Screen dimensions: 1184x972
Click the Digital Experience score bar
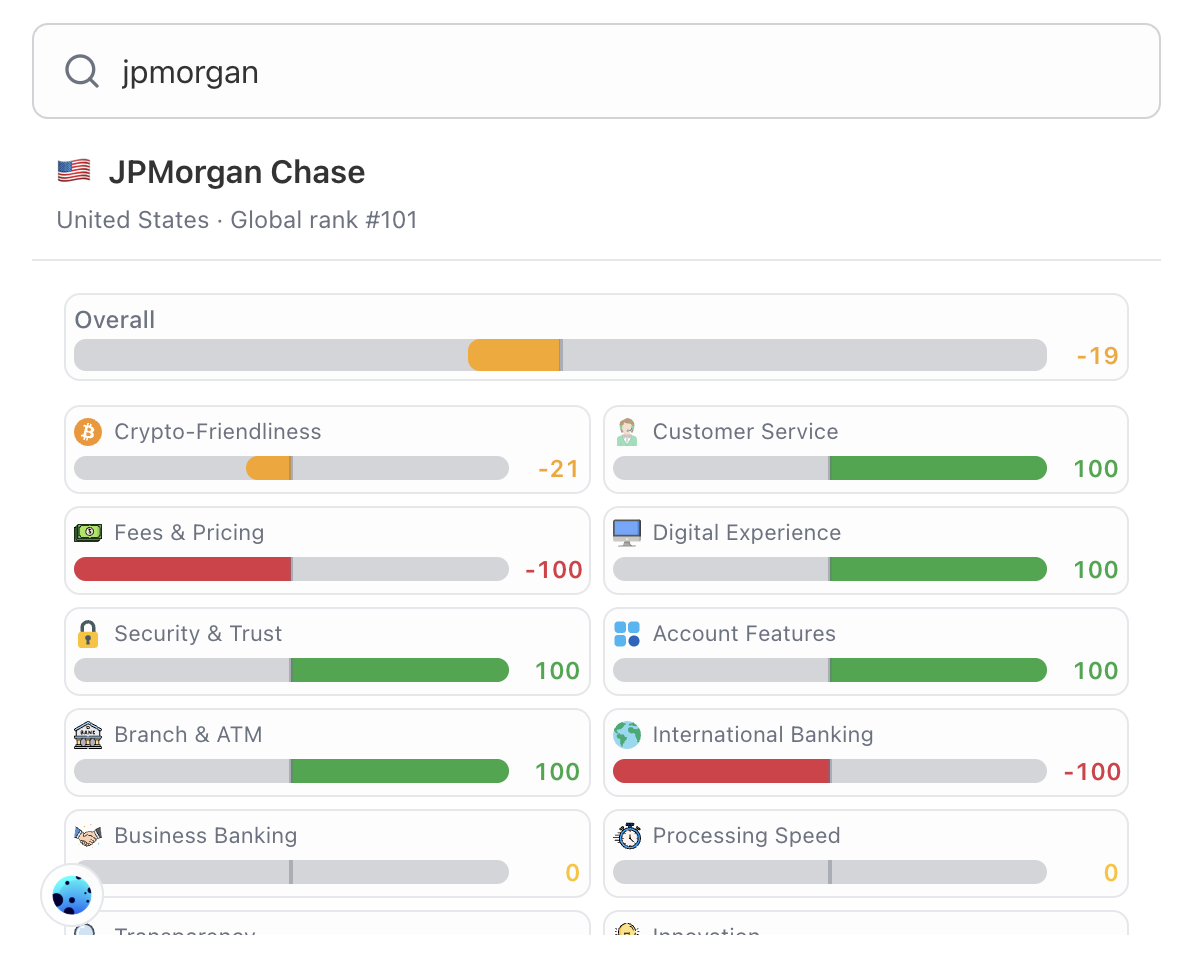[x=830, y=569]
